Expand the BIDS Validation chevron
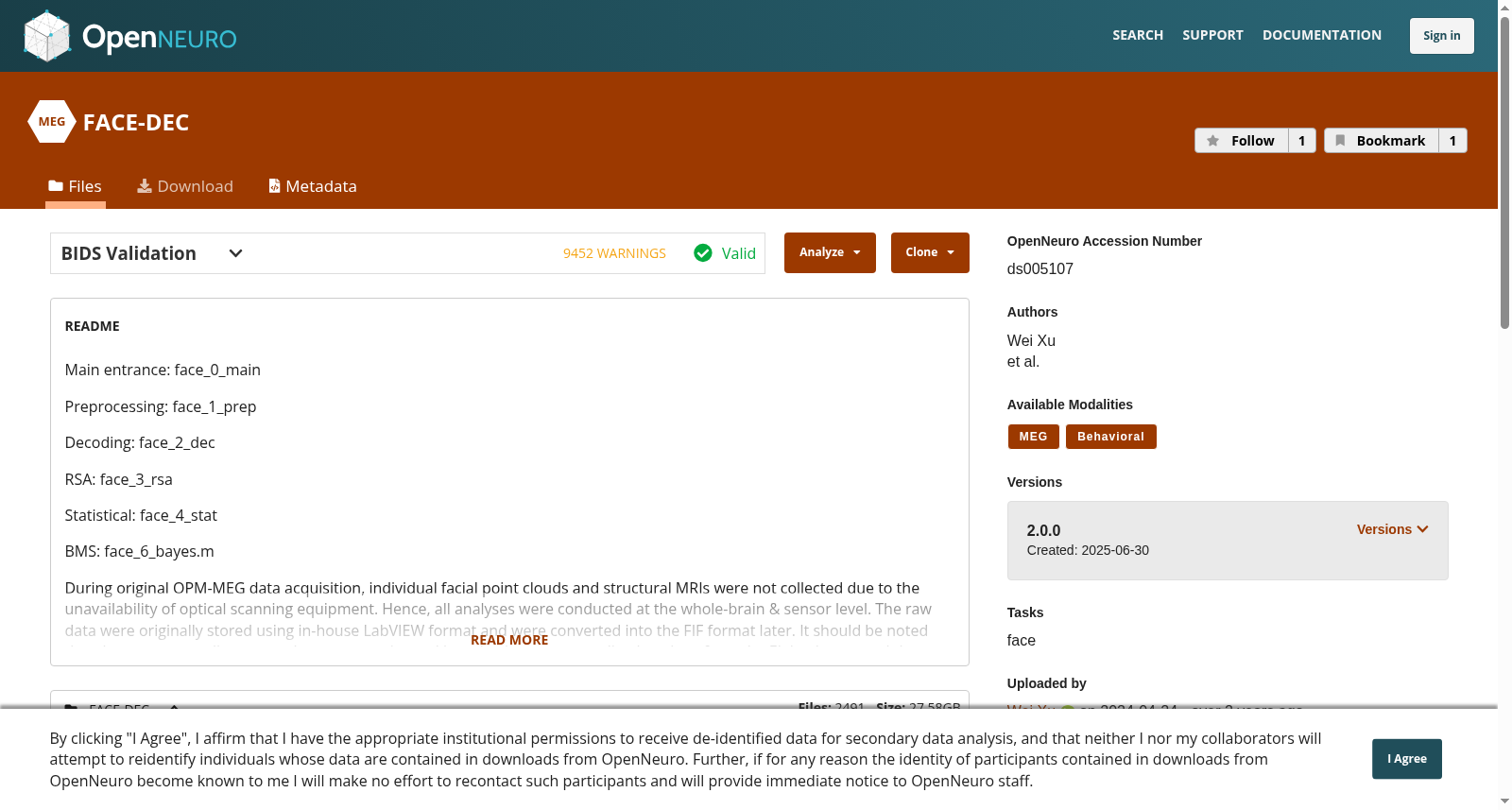This screenshot has height=810, width=1512. click(236, 253)
